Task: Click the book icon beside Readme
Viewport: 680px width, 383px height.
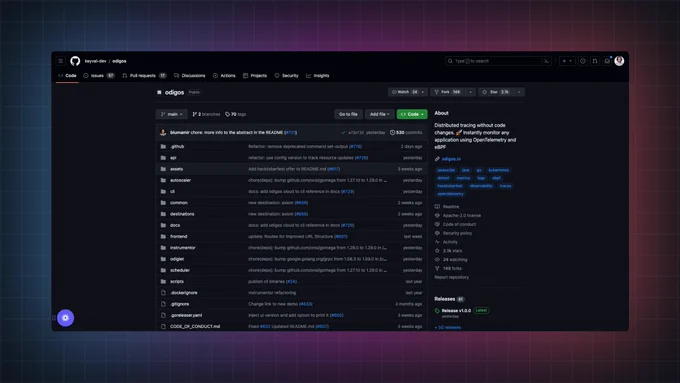Action: [x=437, y=207]
